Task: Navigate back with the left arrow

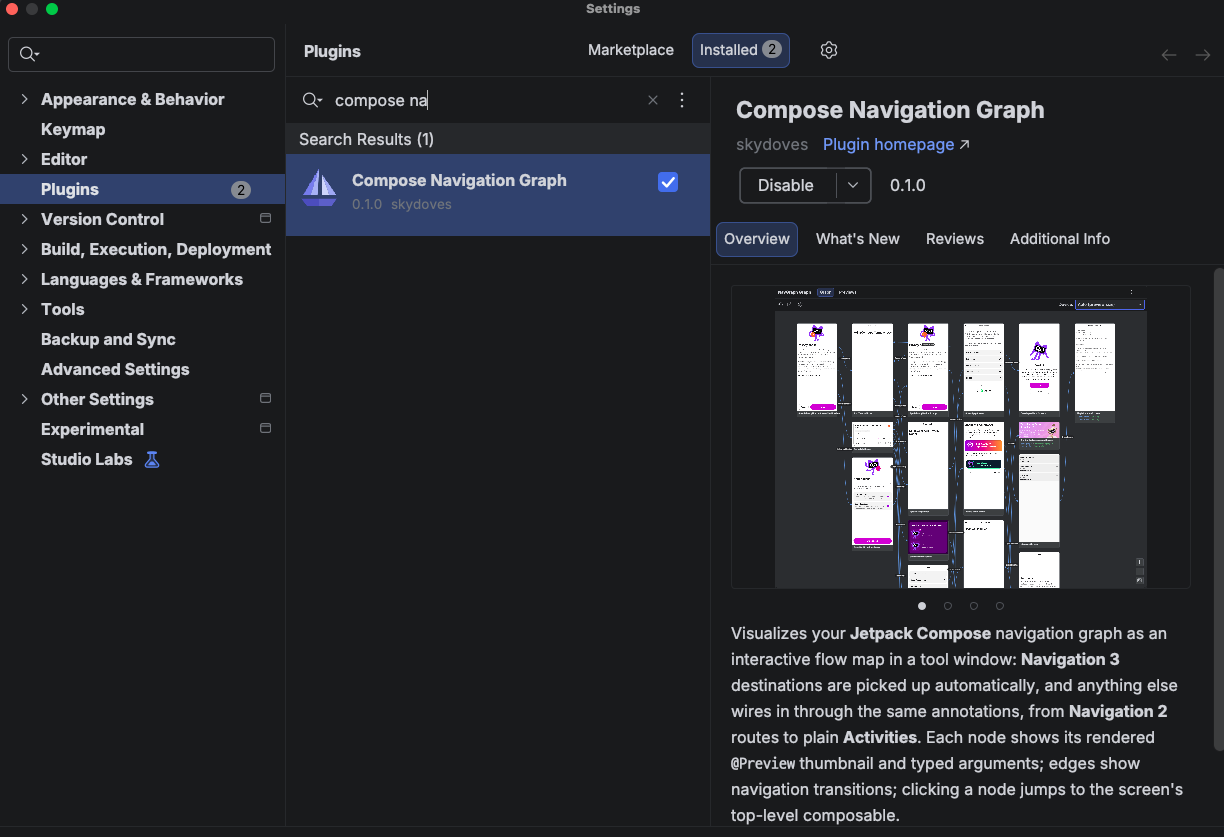Action: 1169,55
